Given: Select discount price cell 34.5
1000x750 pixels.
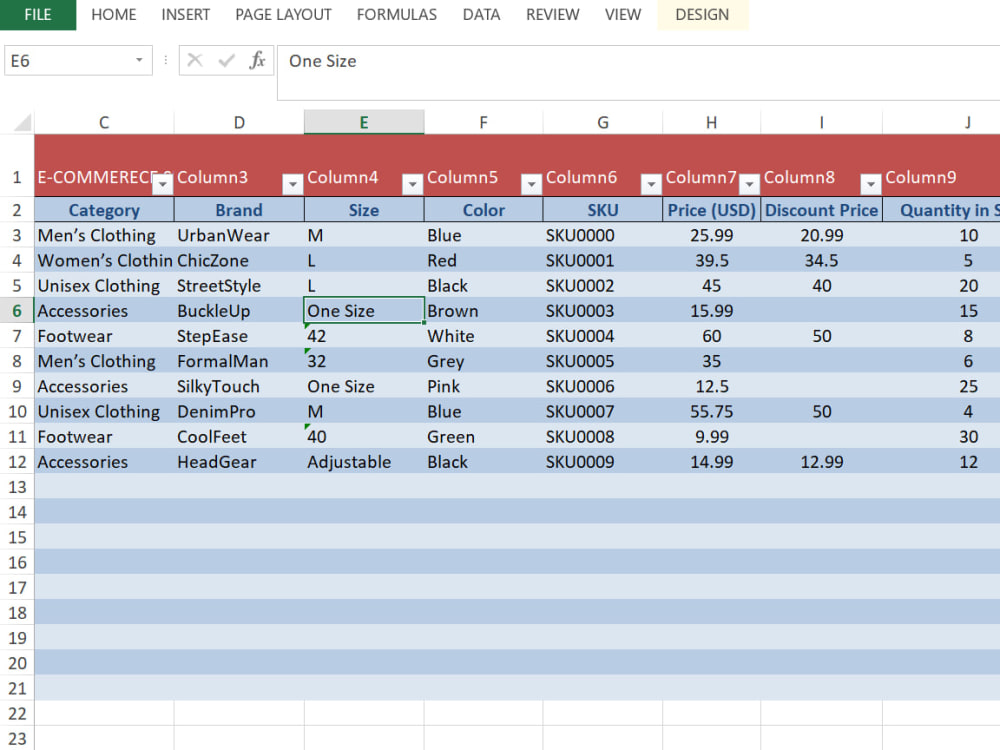Looking at the screenshot, I should [x=821, y=260].
